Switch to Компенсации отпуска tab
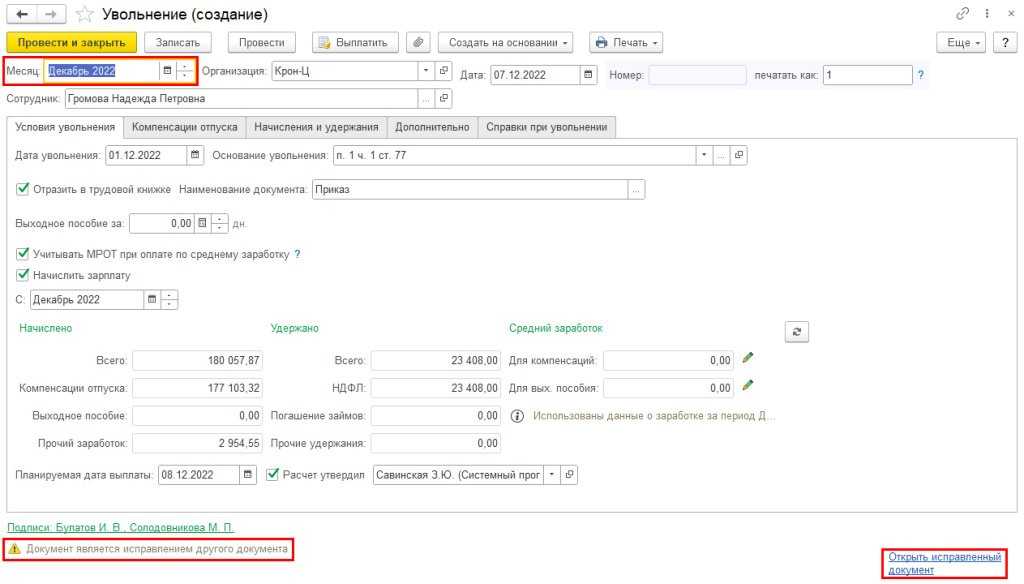The image size is (1024, 584). 184,127
